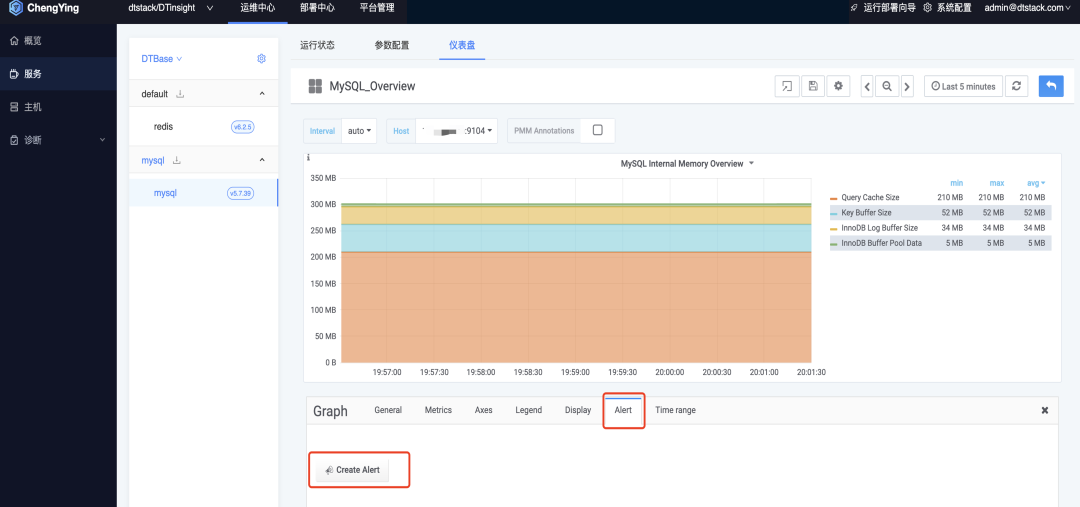
Task: Open dashboard settings gear icon
Action: click(838, 86)
